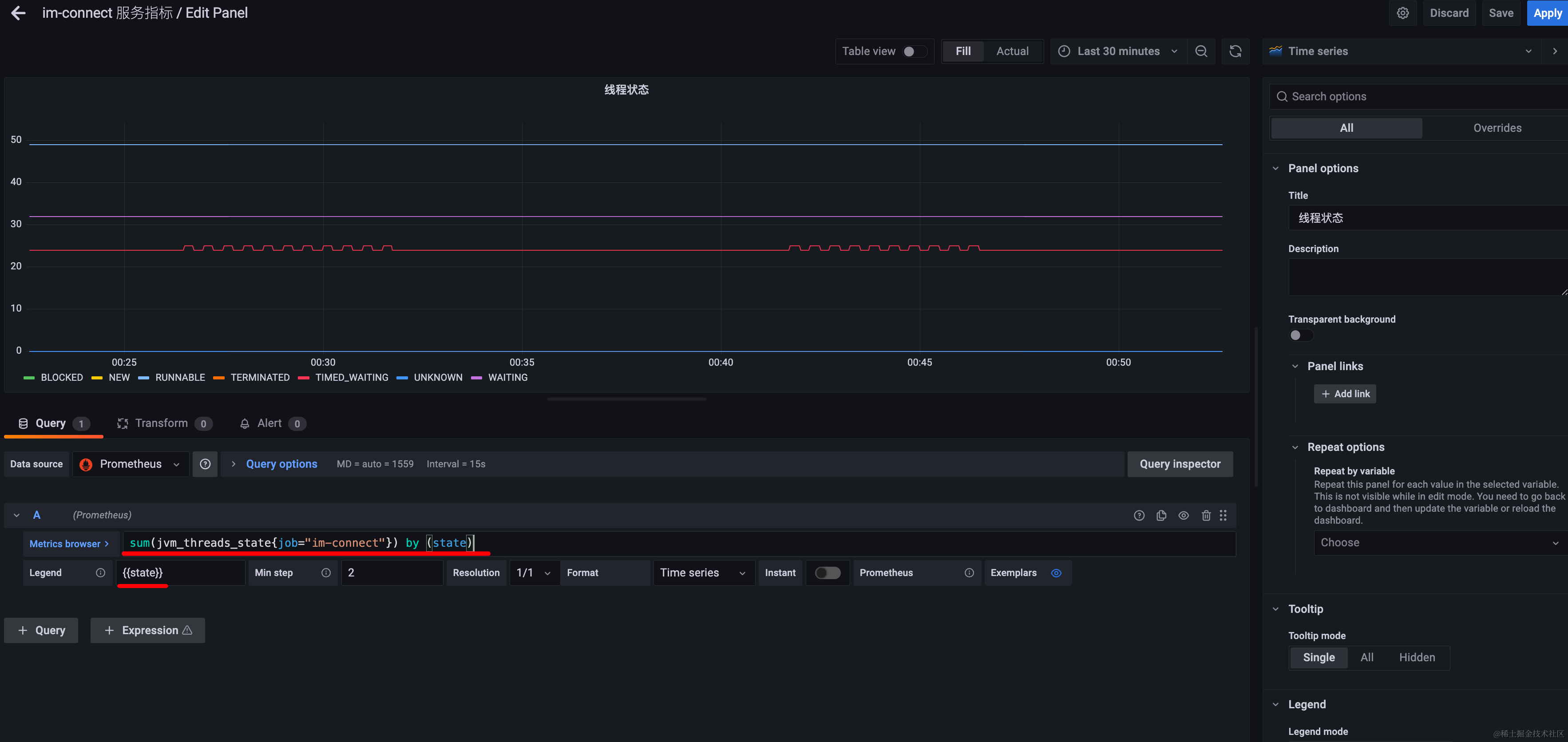Viewport: 1568px width, 742px height.
Task: Select All options tab
Action: click(x=1346, y=128)
